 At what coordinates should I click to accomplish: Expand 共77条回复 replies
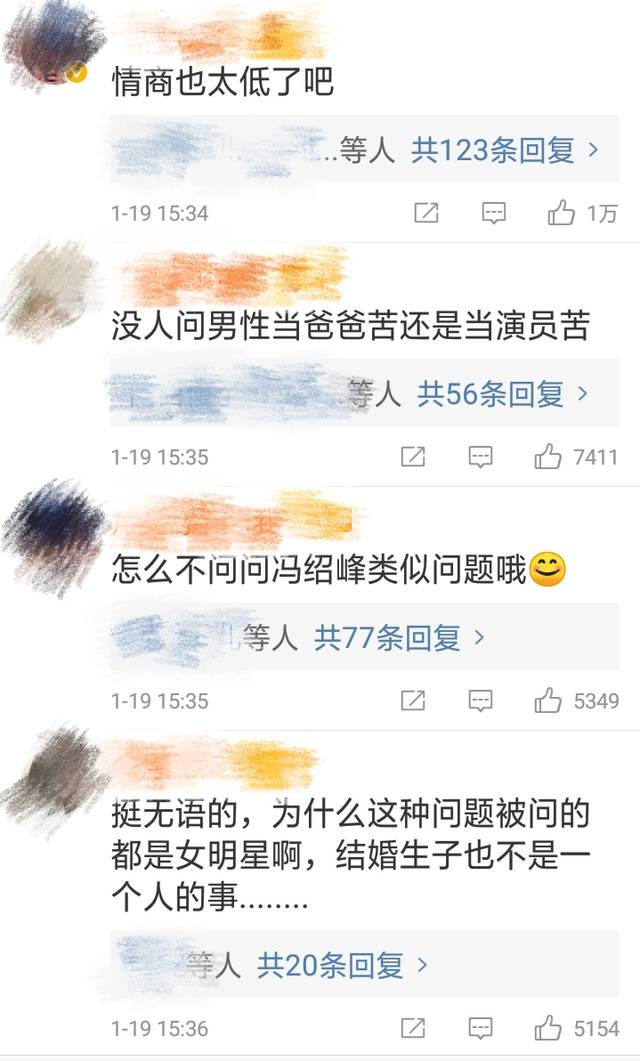(x=399, y=637)
